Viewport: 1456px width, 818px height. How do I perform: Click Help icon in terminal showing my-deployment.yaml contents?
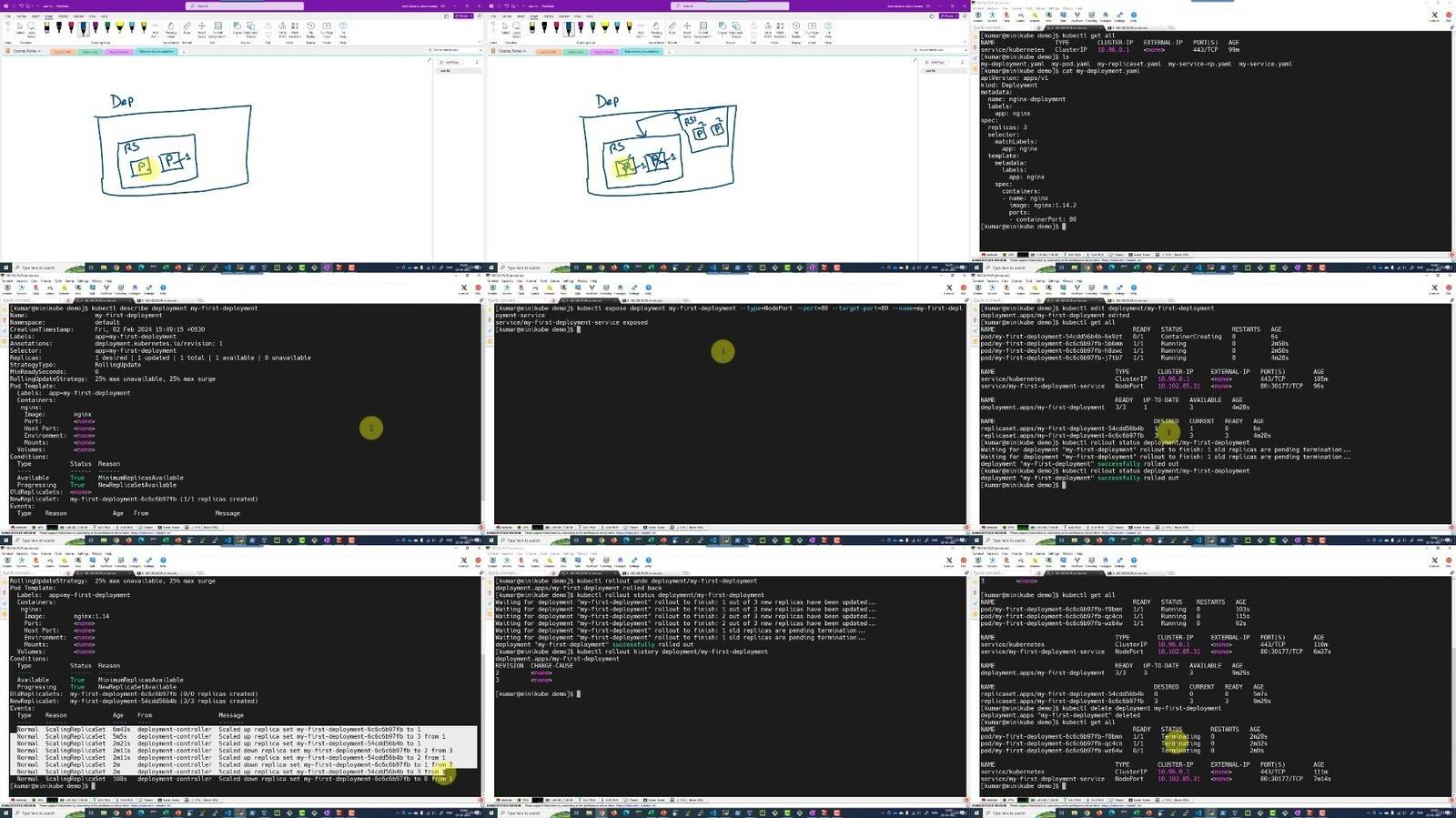[x=1134, y=15]
